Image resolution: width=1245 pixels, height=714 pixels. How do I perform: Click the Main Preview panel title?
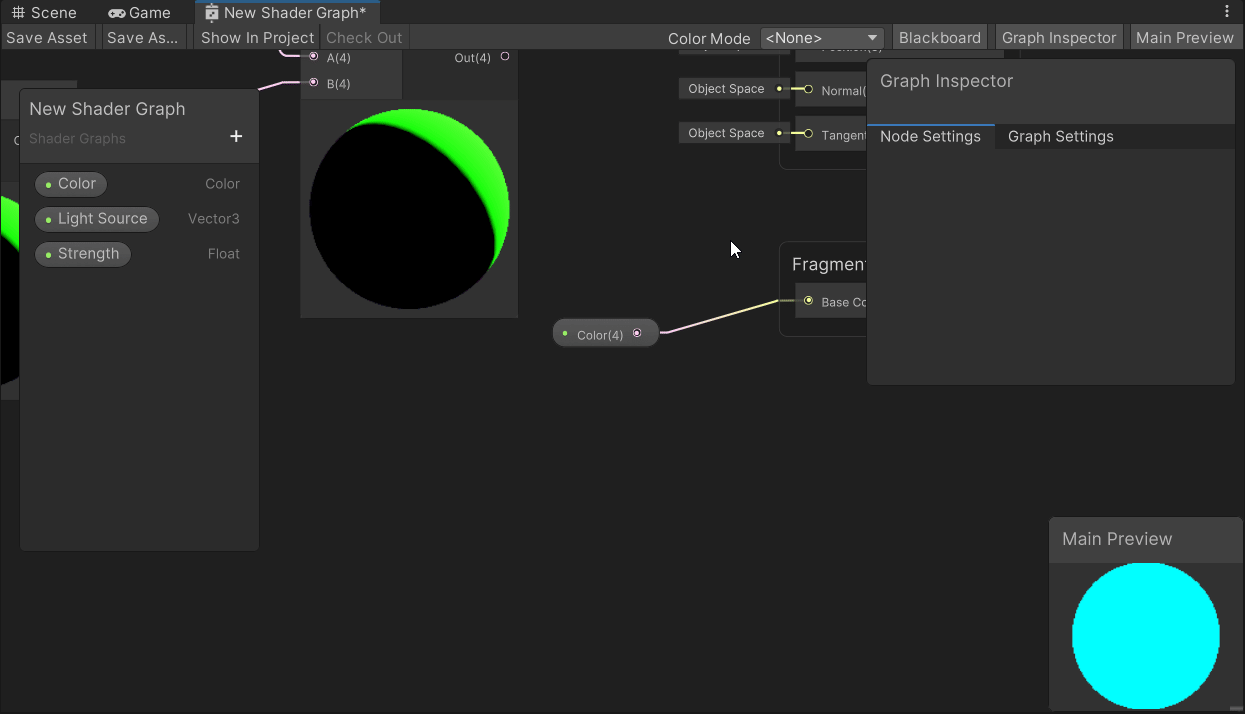pos(1117,539)
